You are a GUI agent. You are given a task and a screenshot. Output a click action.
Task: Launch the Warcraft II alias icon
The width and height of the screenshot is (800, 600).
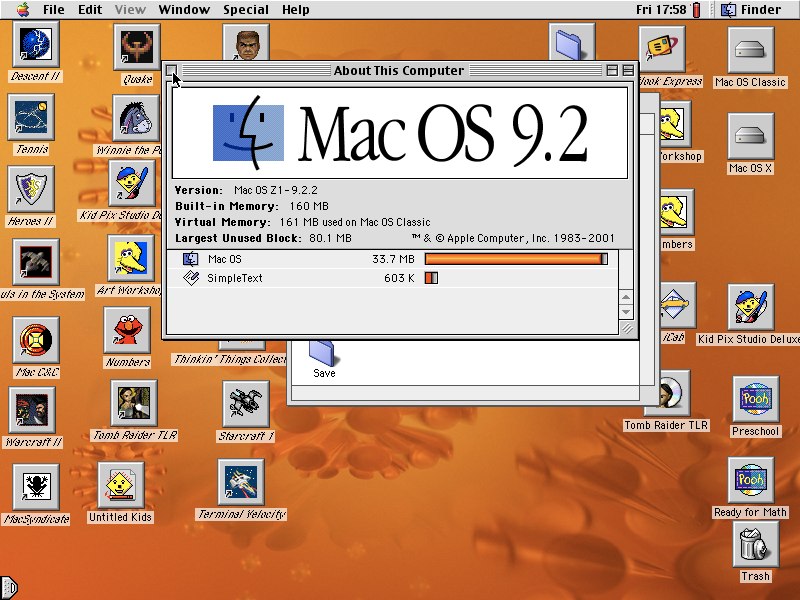point(32,410)
